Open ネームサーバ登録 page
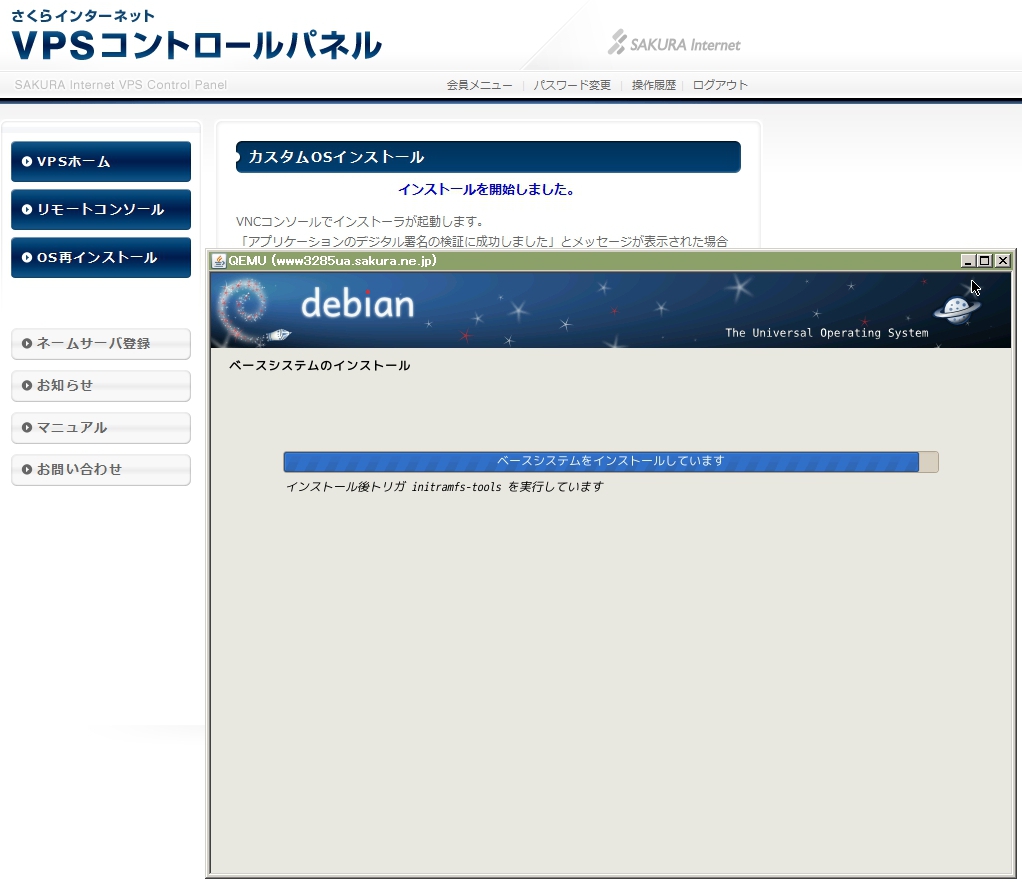 pyautogui.click(x=101, y=344)
